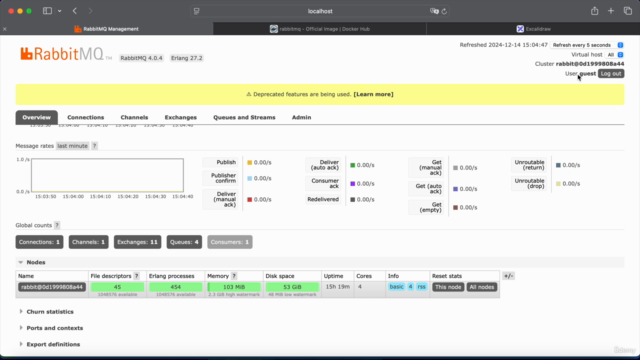This screenshot has width=640, height=360.
Task: Open node rabbit@0d1999808a44 in table
Action: (x=52, y=287)
